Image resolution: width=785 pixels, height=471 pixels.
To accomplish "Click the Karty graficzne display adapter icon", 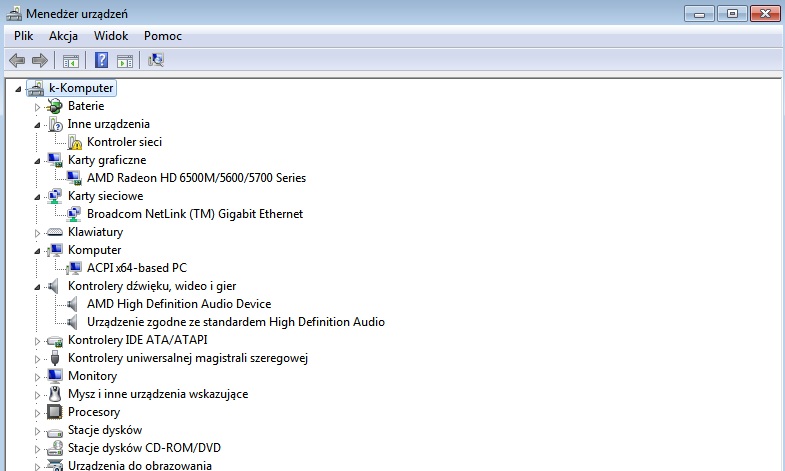I will pos(54,160).
